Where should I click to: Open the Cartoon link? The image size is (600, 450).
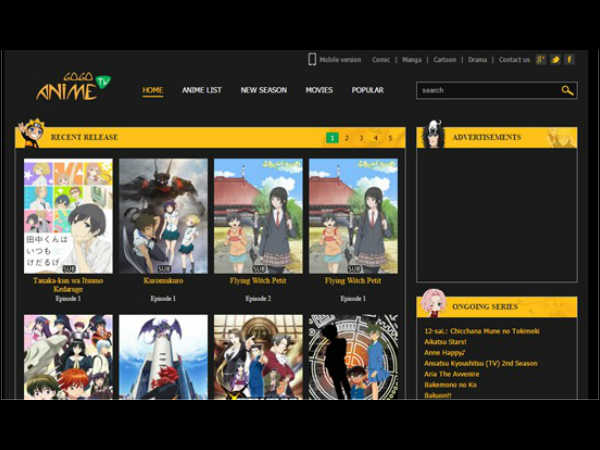click(x=445, y=60)
